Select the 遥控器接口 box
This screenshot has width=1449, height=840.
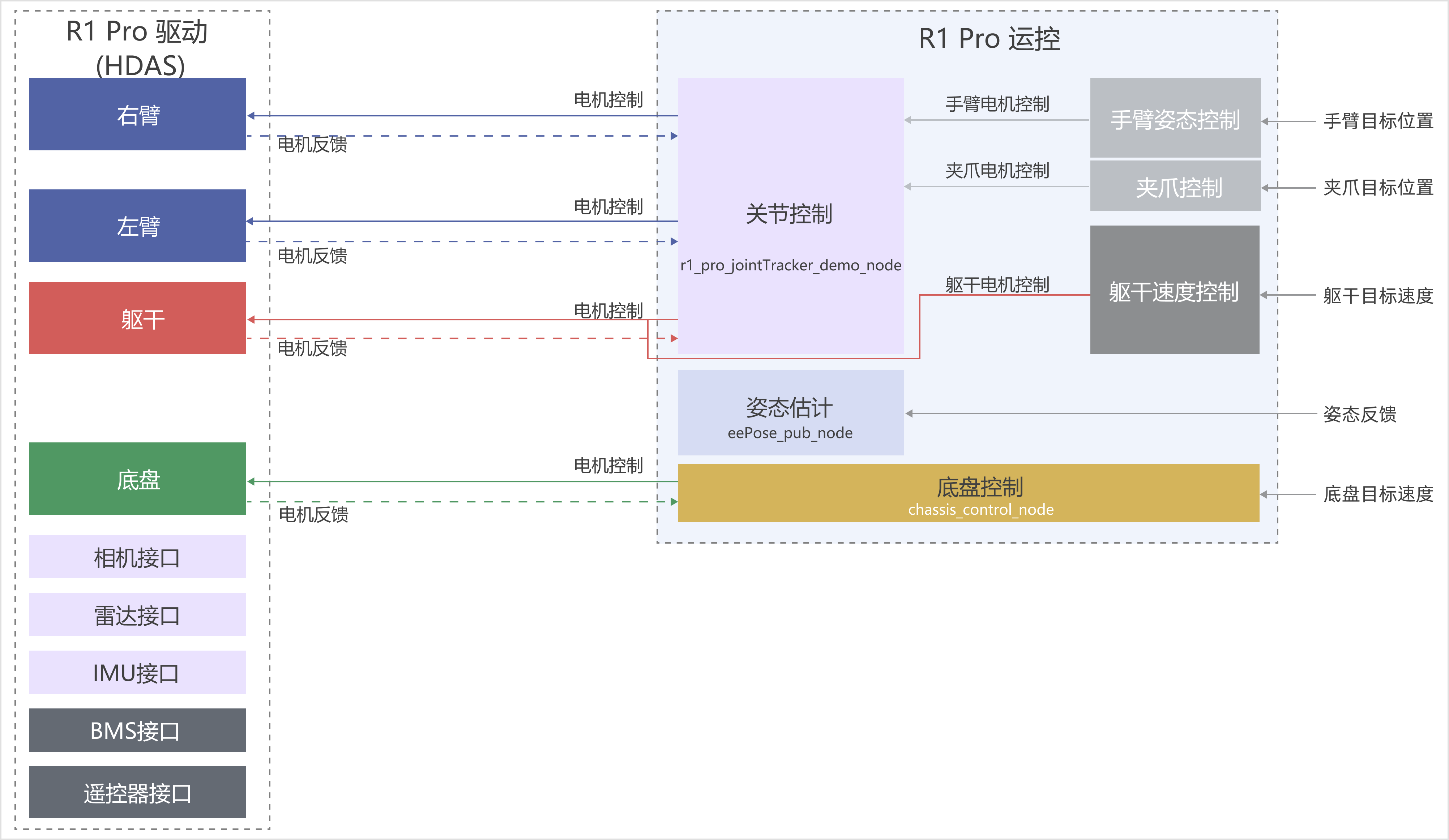pyautogui.click(x=137, y=792)
